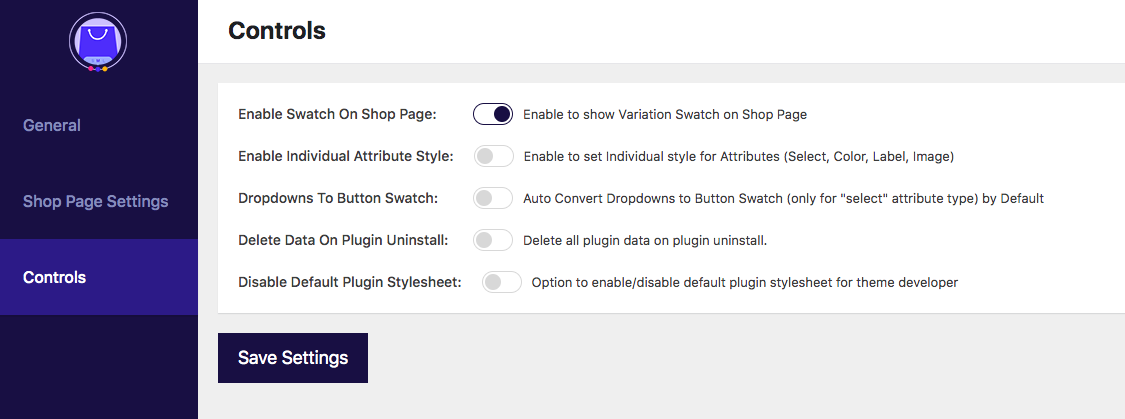1125x419 pixels.
Task: Disable the Enable Swatch On Shop Page toggle
Action: coord(493,114)
